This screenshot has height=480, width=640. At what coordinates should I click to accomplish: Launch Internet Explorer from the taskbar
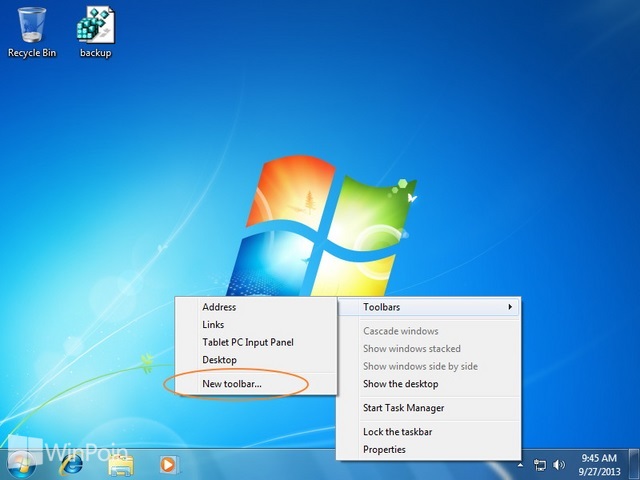click(x=71, y=464)
